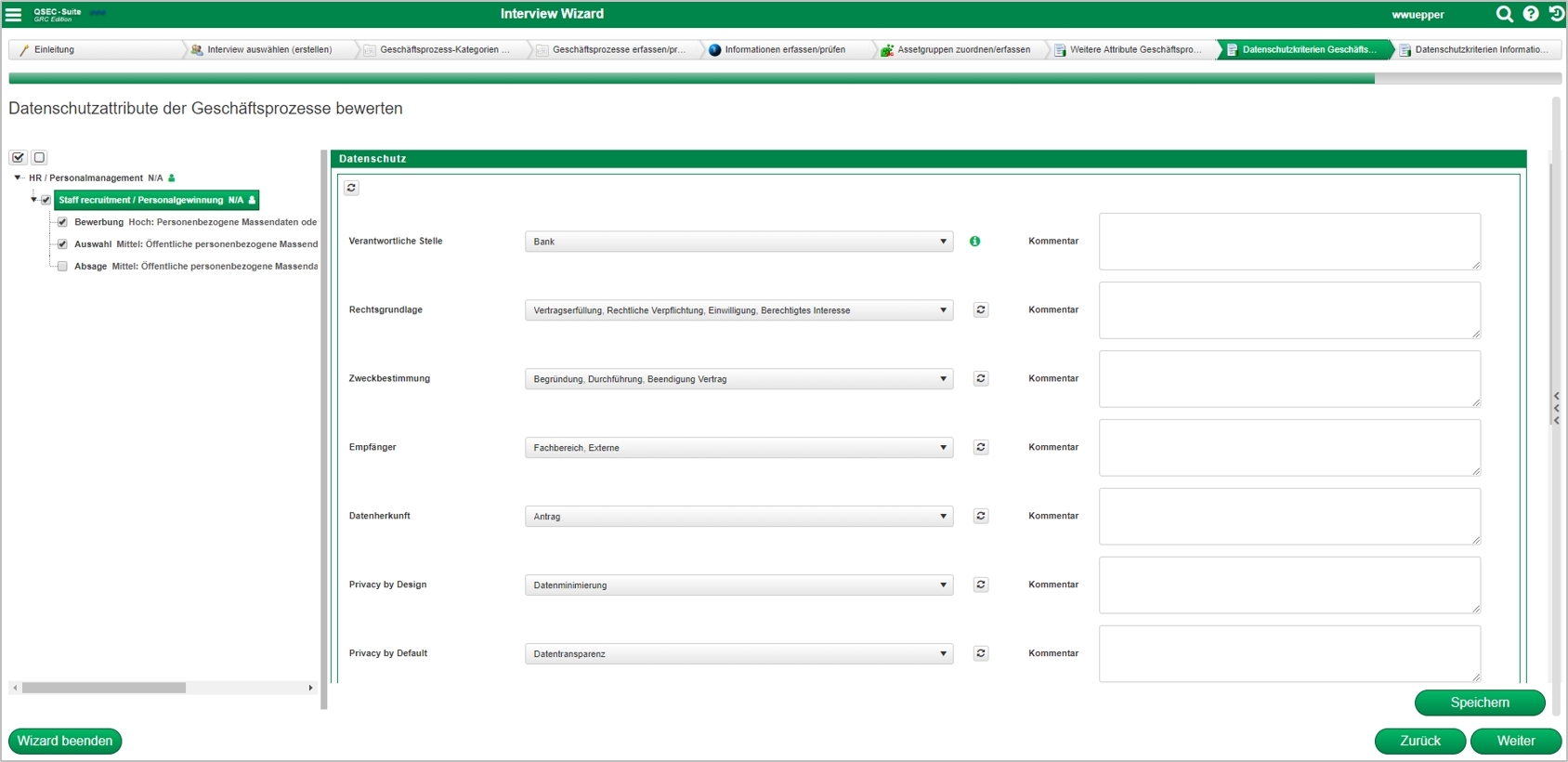This screenshot has width=1568, height=762.
Task: Click the user icon beside Staff recruitment
Action: 252,200
